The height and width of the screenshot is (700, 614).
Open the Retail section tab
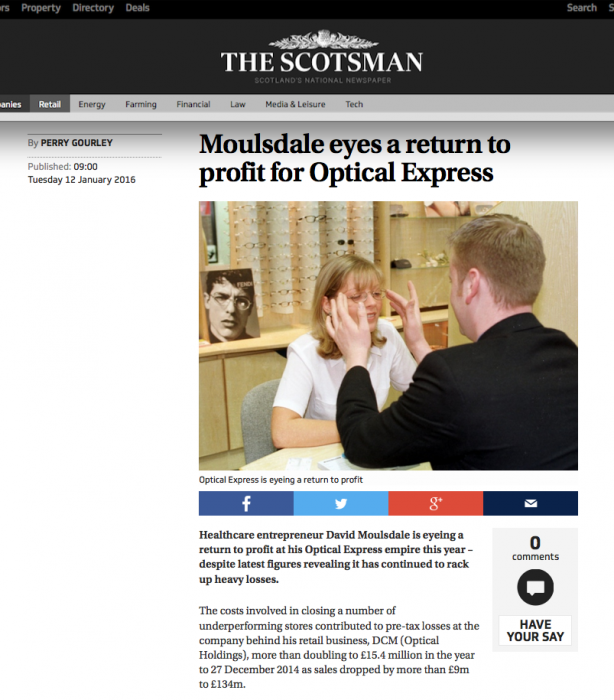point(50,104)
